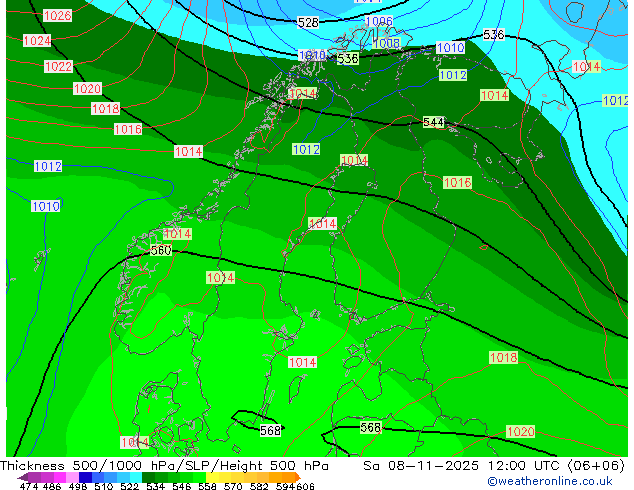Click the 1016 isobar label over Finland
Screen dimensions: 634x490
coord(457,183)
